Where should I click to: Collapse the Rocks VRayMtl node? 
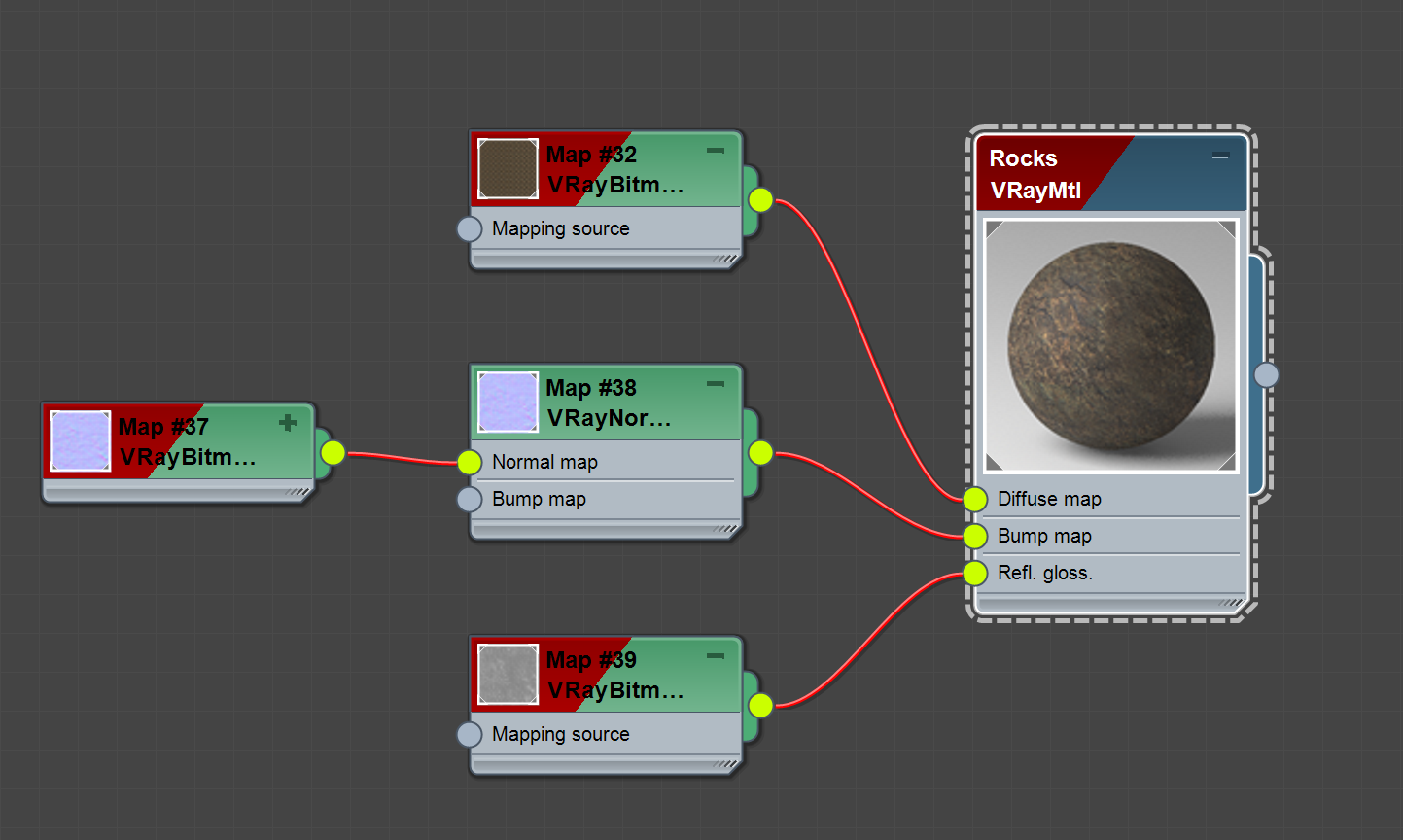coord(1223,155)
